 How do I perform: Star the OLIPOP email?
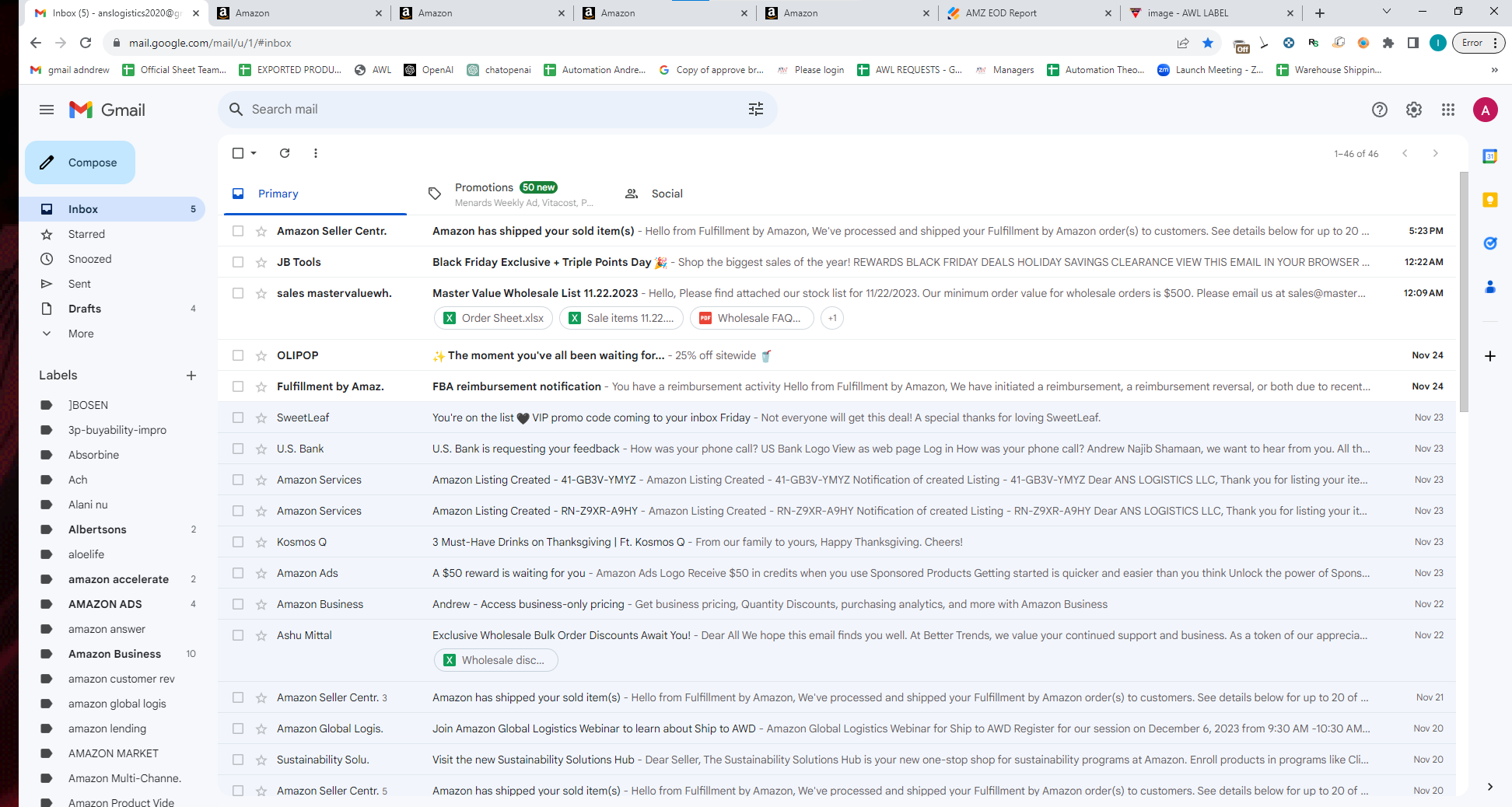point(261,356)
